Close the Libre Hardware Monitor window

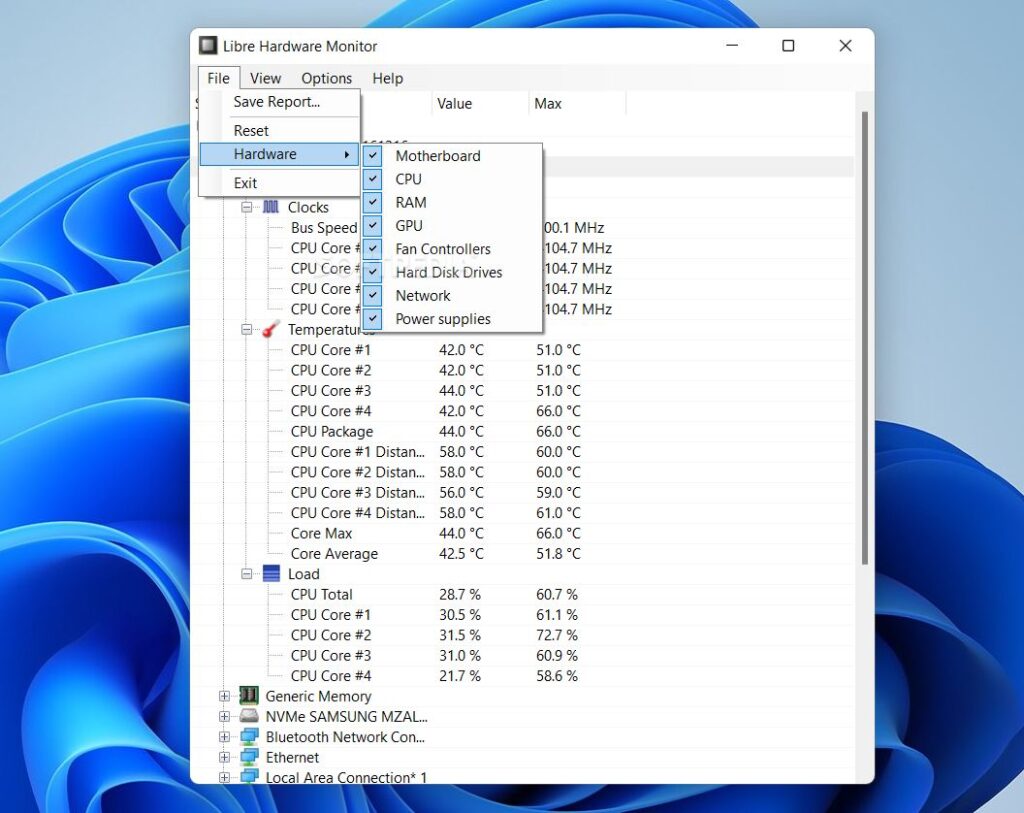[845, 46]
